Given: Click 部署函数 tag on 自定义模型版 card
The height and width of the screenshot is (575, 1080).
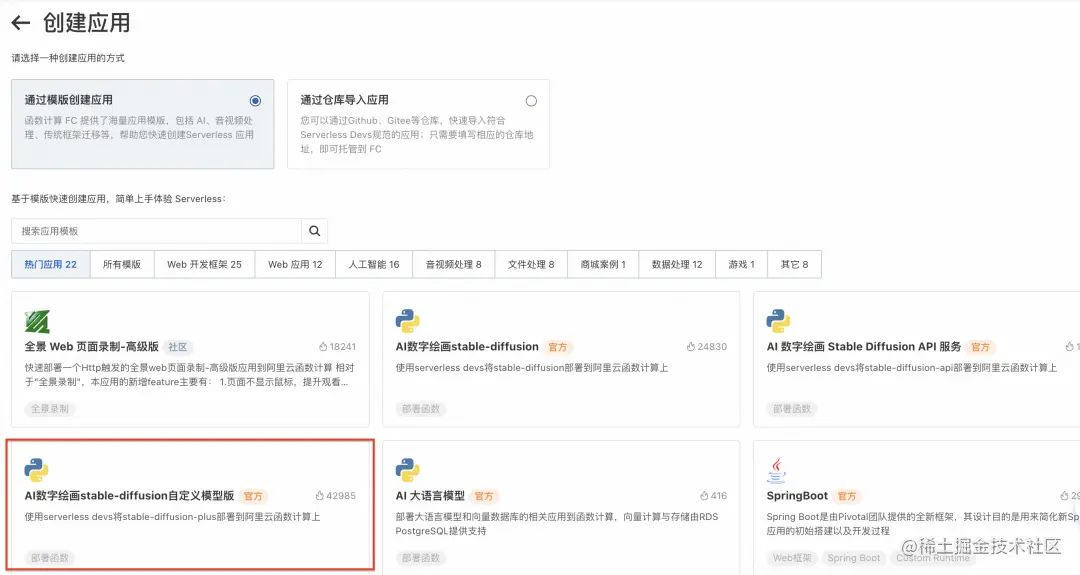Looking at the screenshot, I should tap(50, 558).
